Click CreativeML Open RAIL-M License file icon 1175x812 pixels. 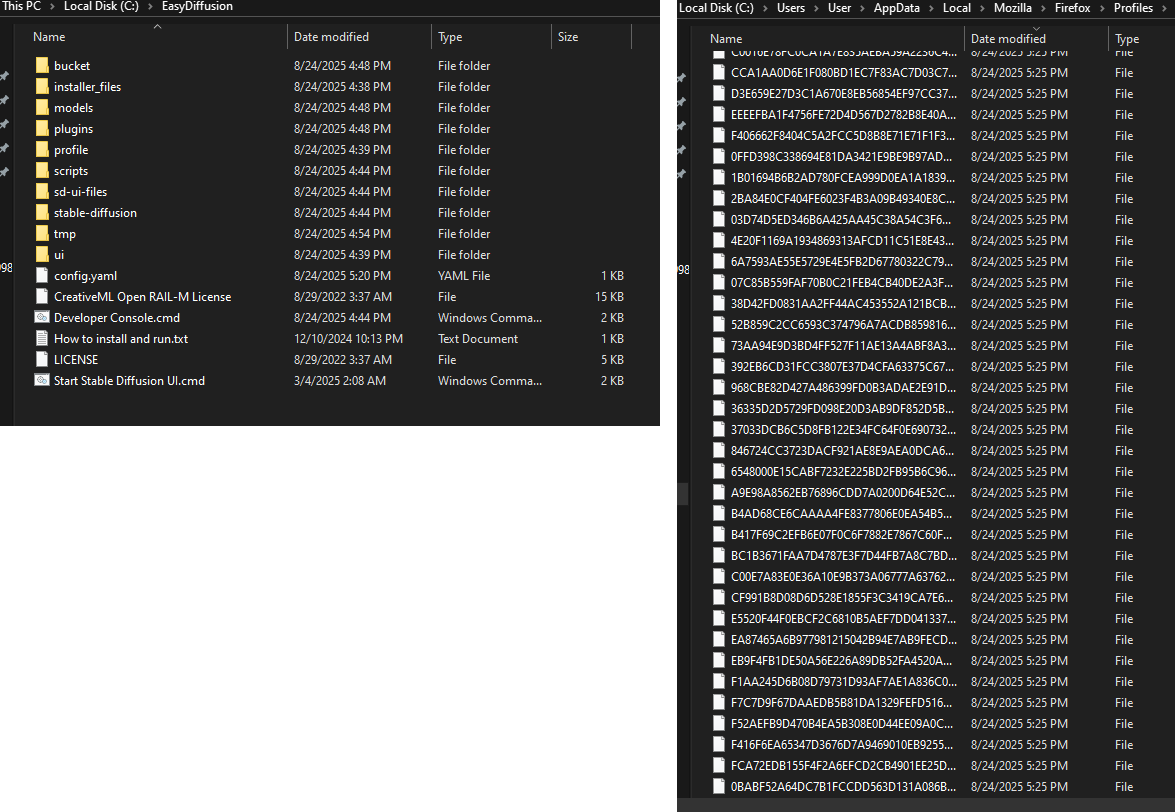click(x=42, y=297)
